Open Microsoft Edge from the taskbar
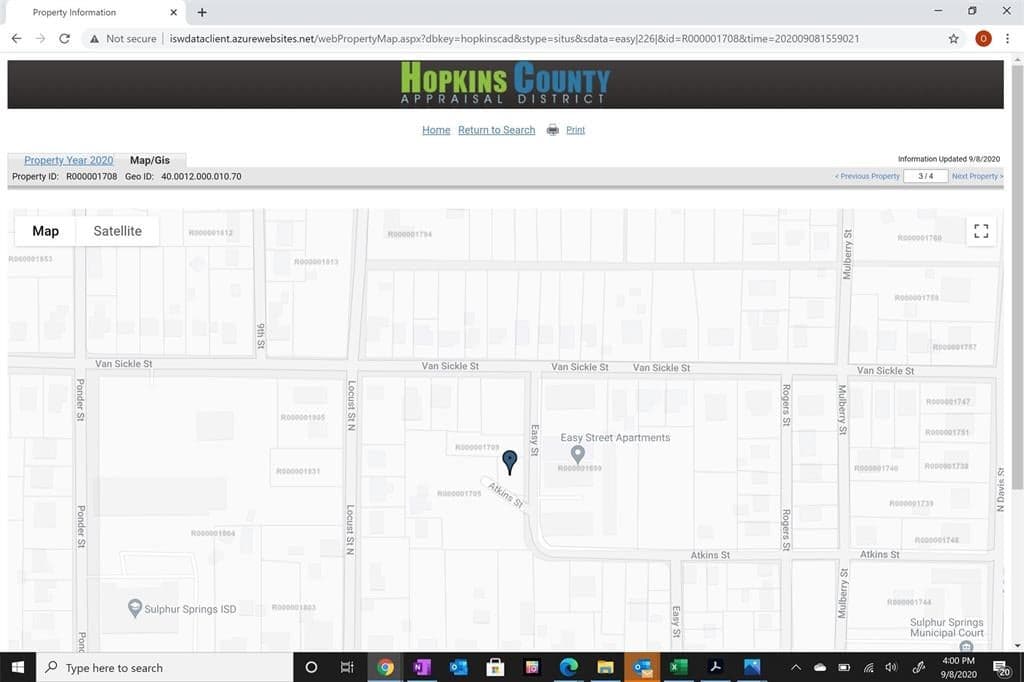This screenshot has height=682, width=1024. point(569,667)
